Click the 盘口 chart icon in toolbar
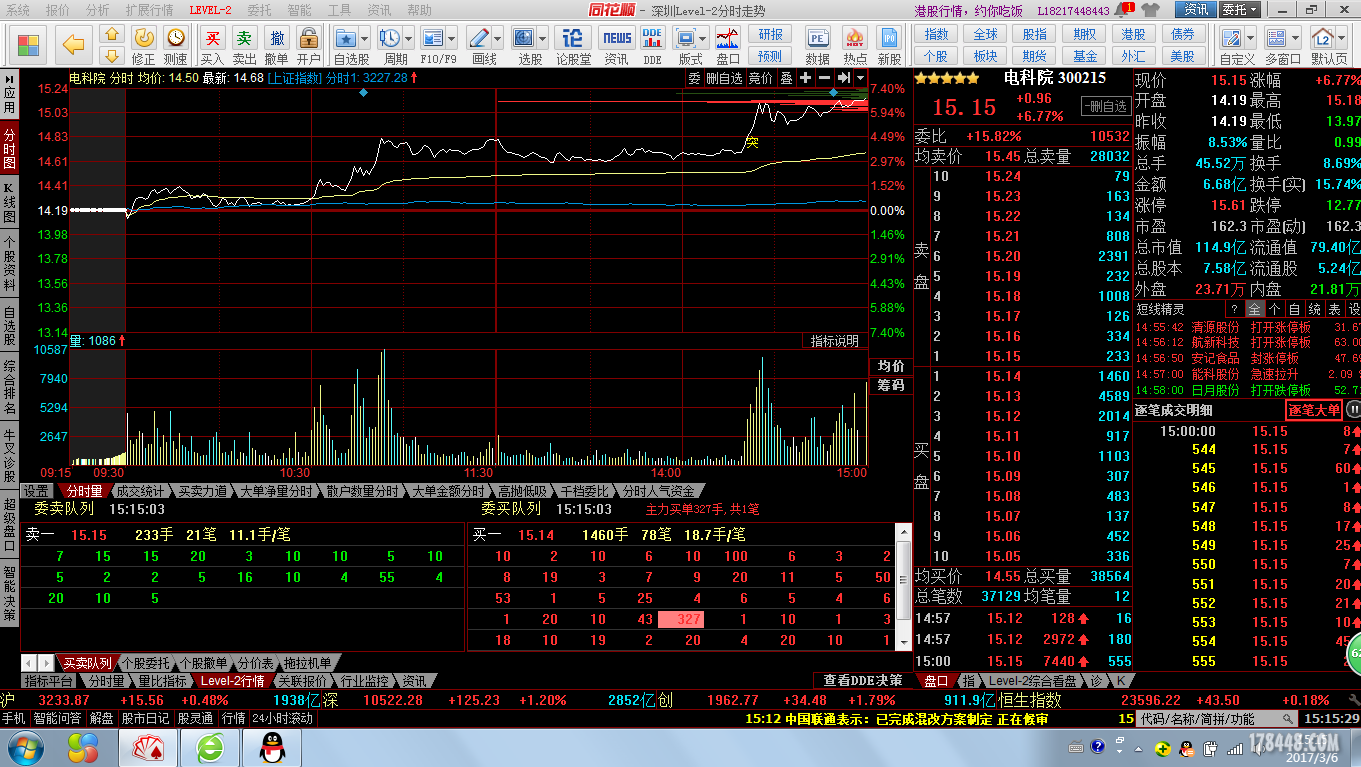 (728, 45)
